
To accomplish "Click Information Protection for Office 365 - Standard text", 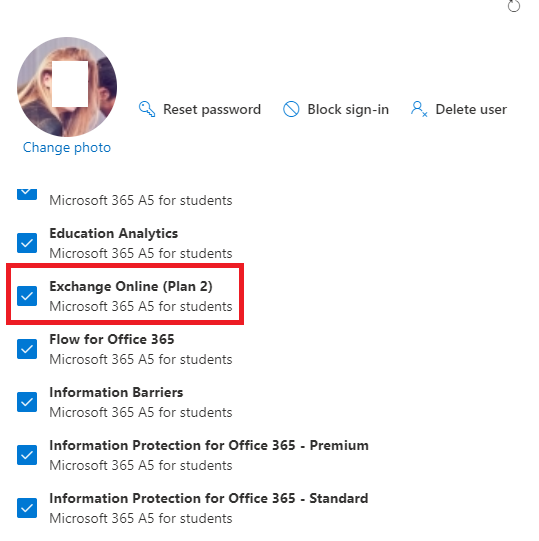I will (x=209, y=499).
